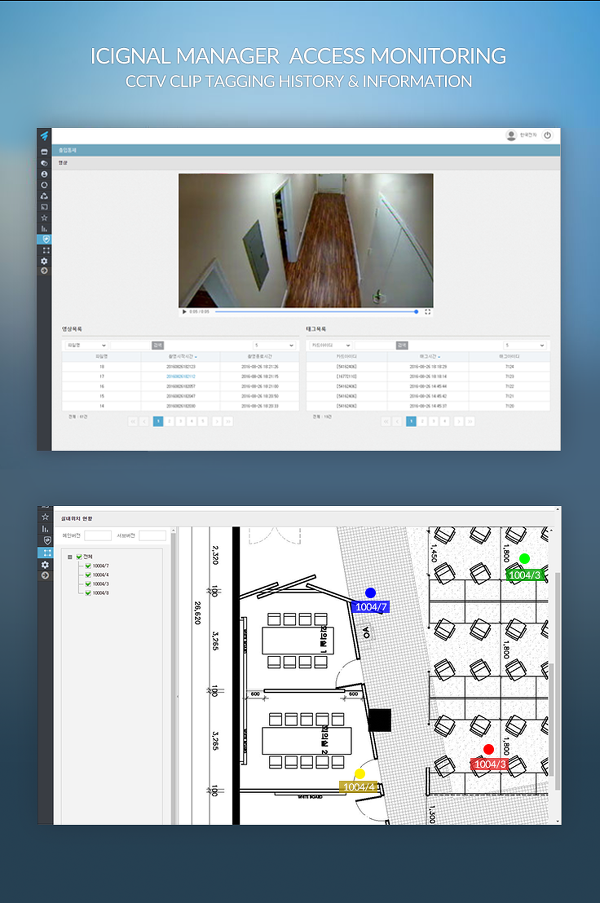The width and height of the screenshot is (600, 903).
Task: Sort the video list by start time column
Action: pos(181,356)
